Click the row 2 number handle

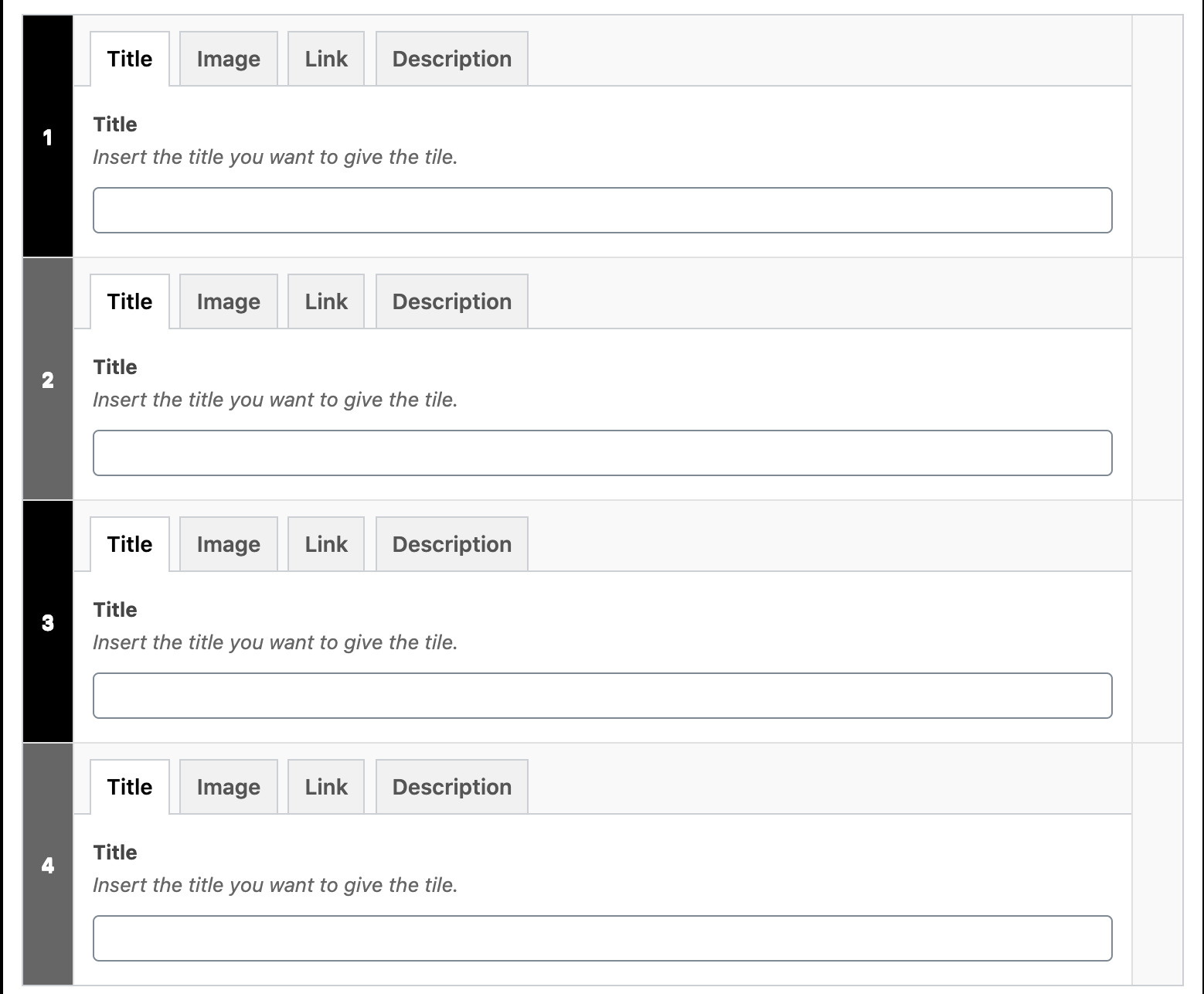pyautogui.click(x=48, y=380)
